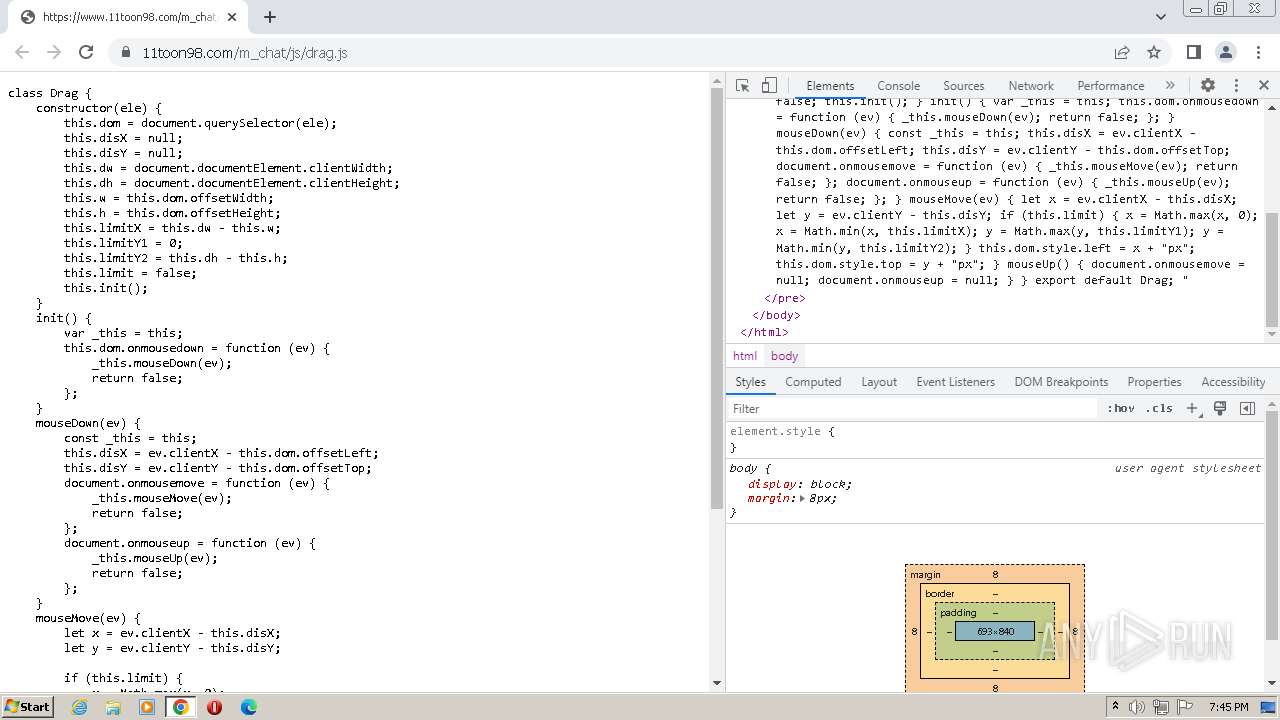Open the media player taskbar icon
This screenshot has width=1280, height=720.
(x=147, y=707)
